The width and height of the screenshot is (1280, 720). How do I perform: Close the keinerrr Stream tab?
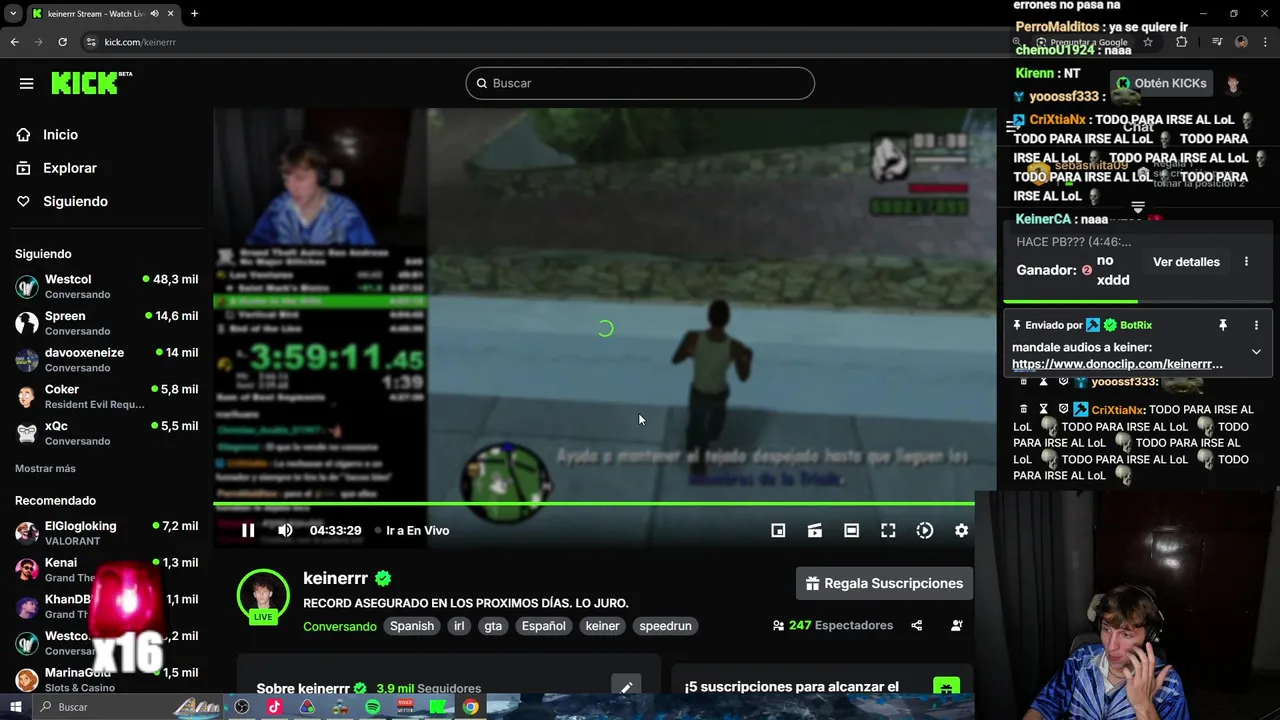(x=171, y=14)
